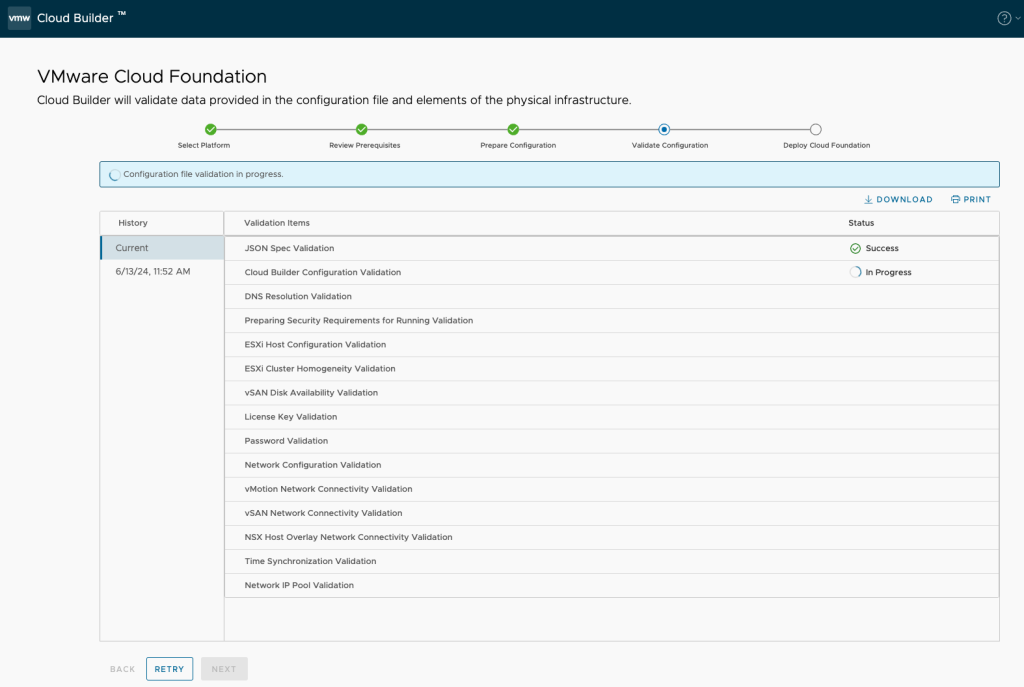This screenshot has width=1024, height=687.
Task: Select Preparing Security Requirements for Running Validation
Action: [611, 321]
